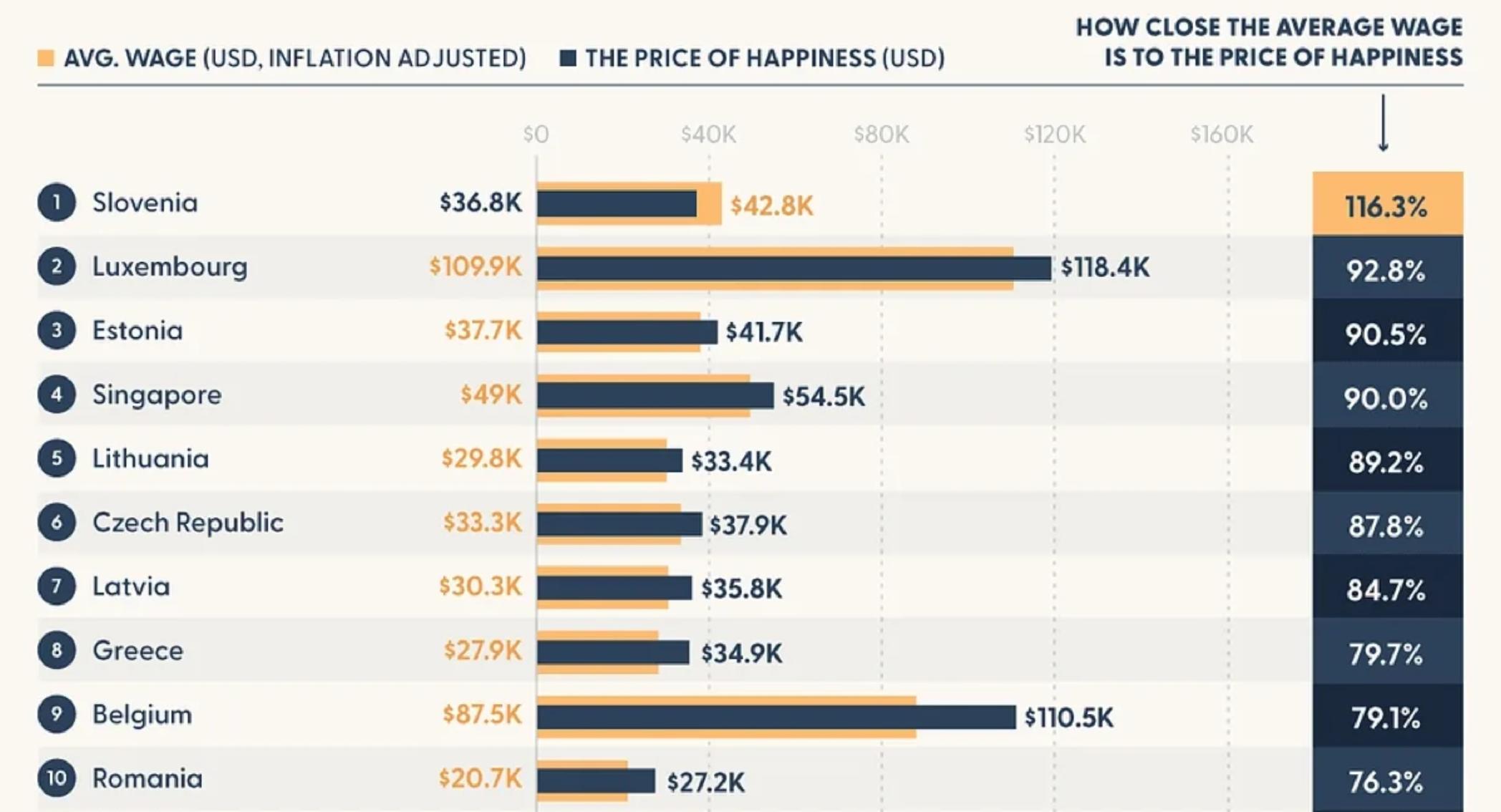Click the rank 9 badge beside Belgium
Screen dimensions: 1501x812
[57, 714]
